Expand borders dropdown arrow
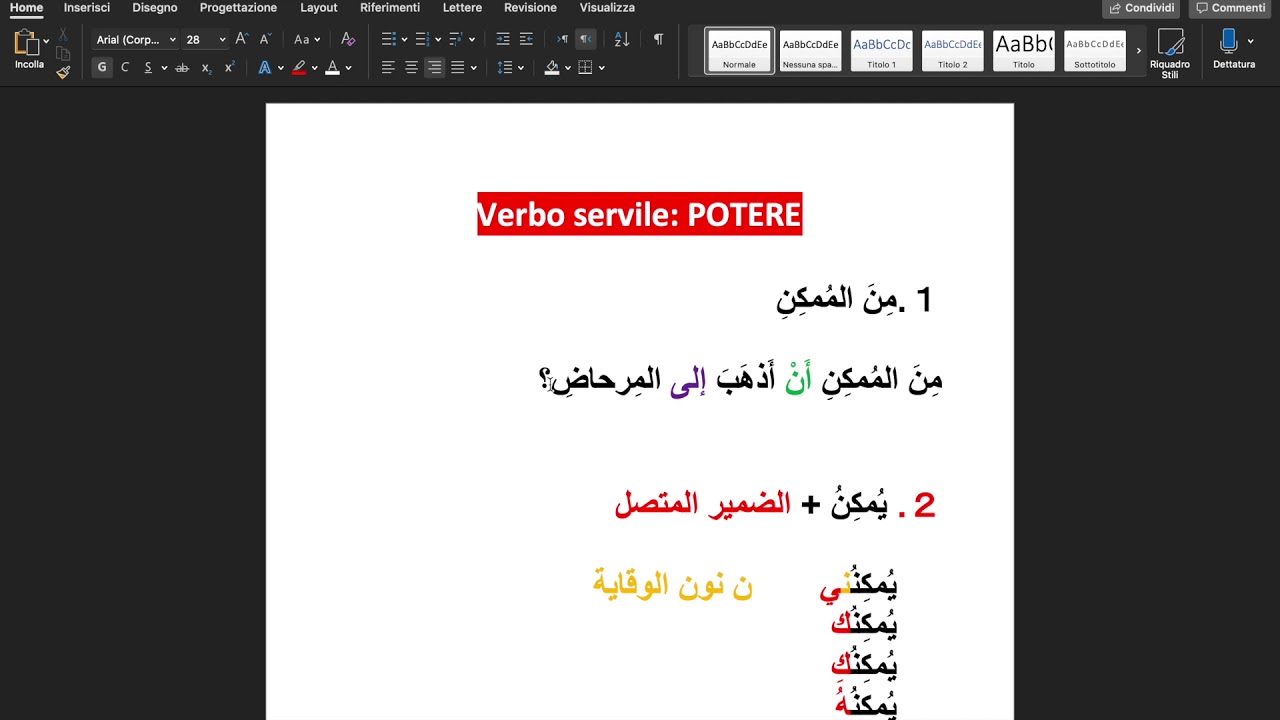Viewport: 1280px width, 720px height. click(x=602, y=68)
